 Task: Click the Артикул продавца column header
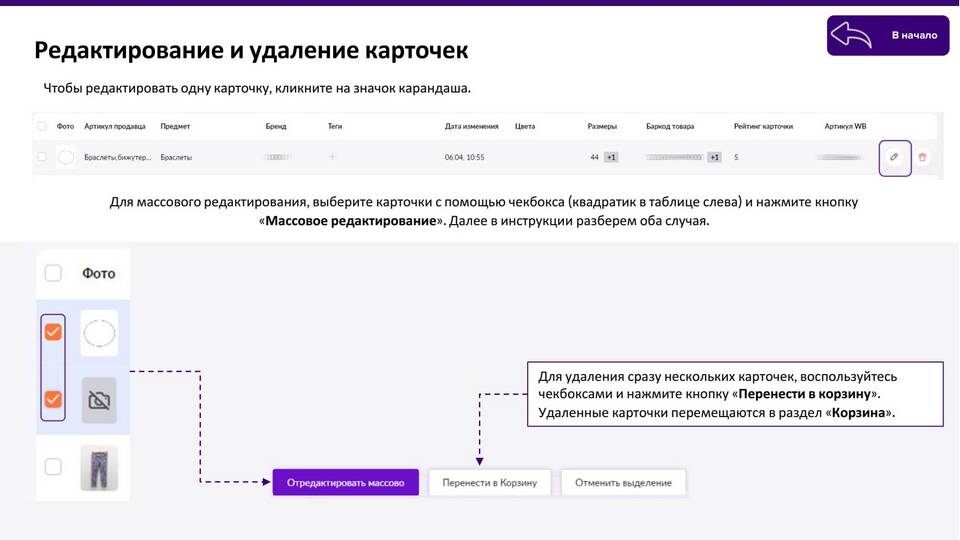[x=115, y=126]
